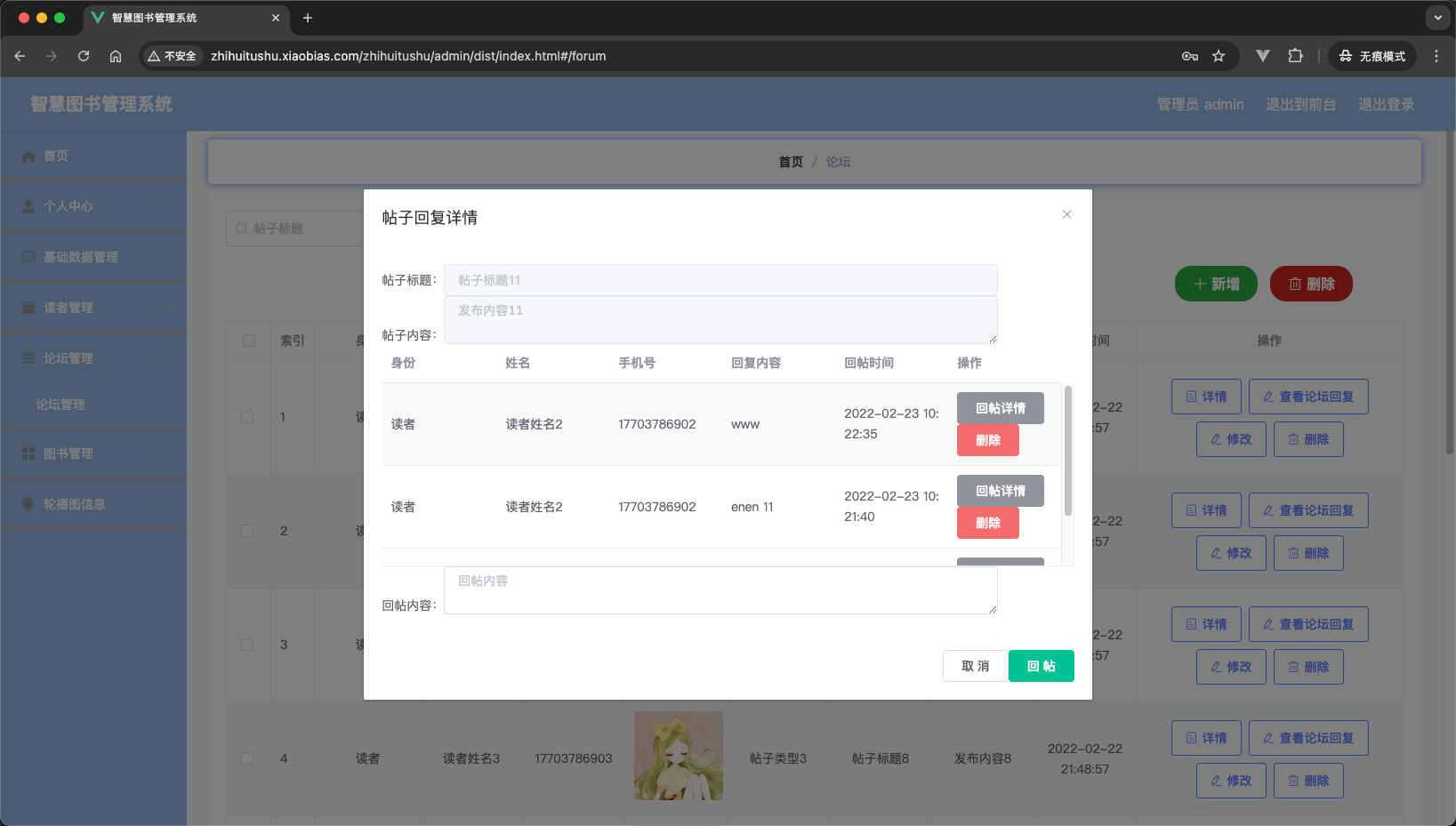Expand the 读者管理 menu arrow
Image resolution: width=1456 pixels, height=826 pixels.
164,308
